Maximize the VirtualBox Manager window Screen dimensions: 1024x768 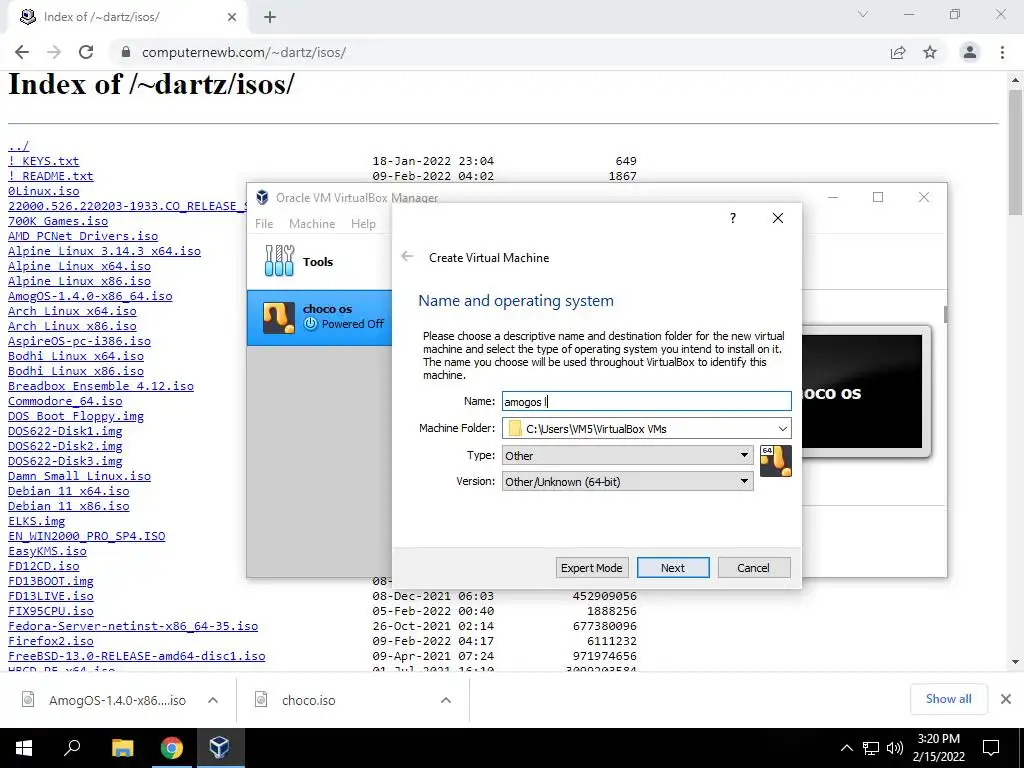(x=878, y=197)
